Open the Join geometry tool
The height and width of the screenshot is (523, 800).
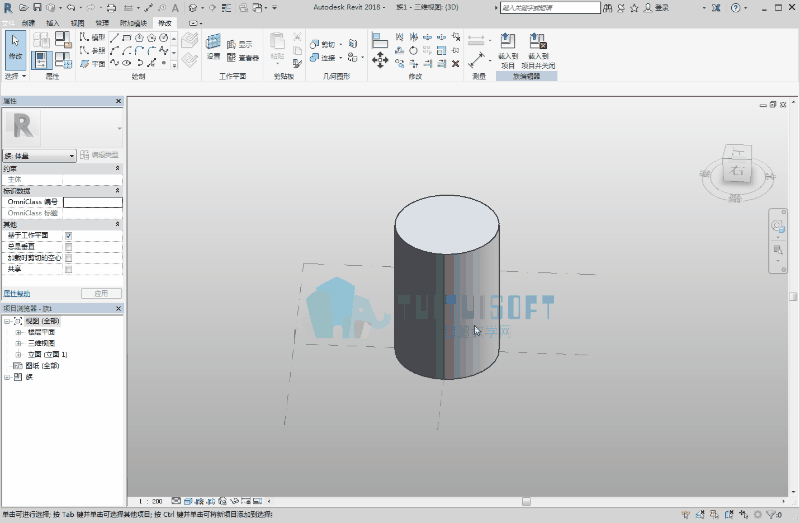(x=322, y=58)
